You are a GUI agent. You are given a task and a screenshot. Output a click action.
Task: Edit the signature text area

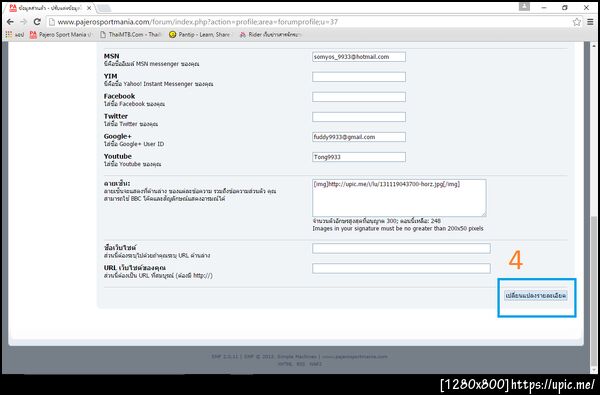point(399,198)
